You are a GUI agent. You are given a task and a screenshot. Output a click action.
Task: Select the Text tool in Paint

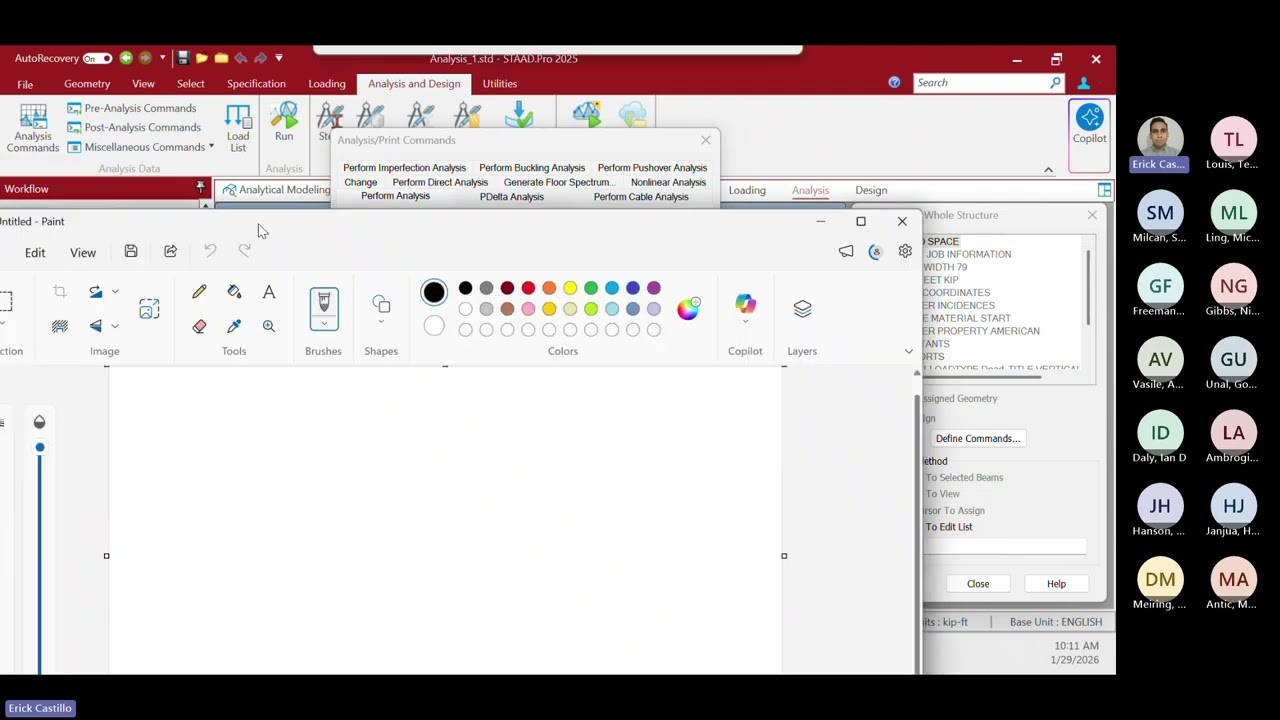click(x=269, y=292)
